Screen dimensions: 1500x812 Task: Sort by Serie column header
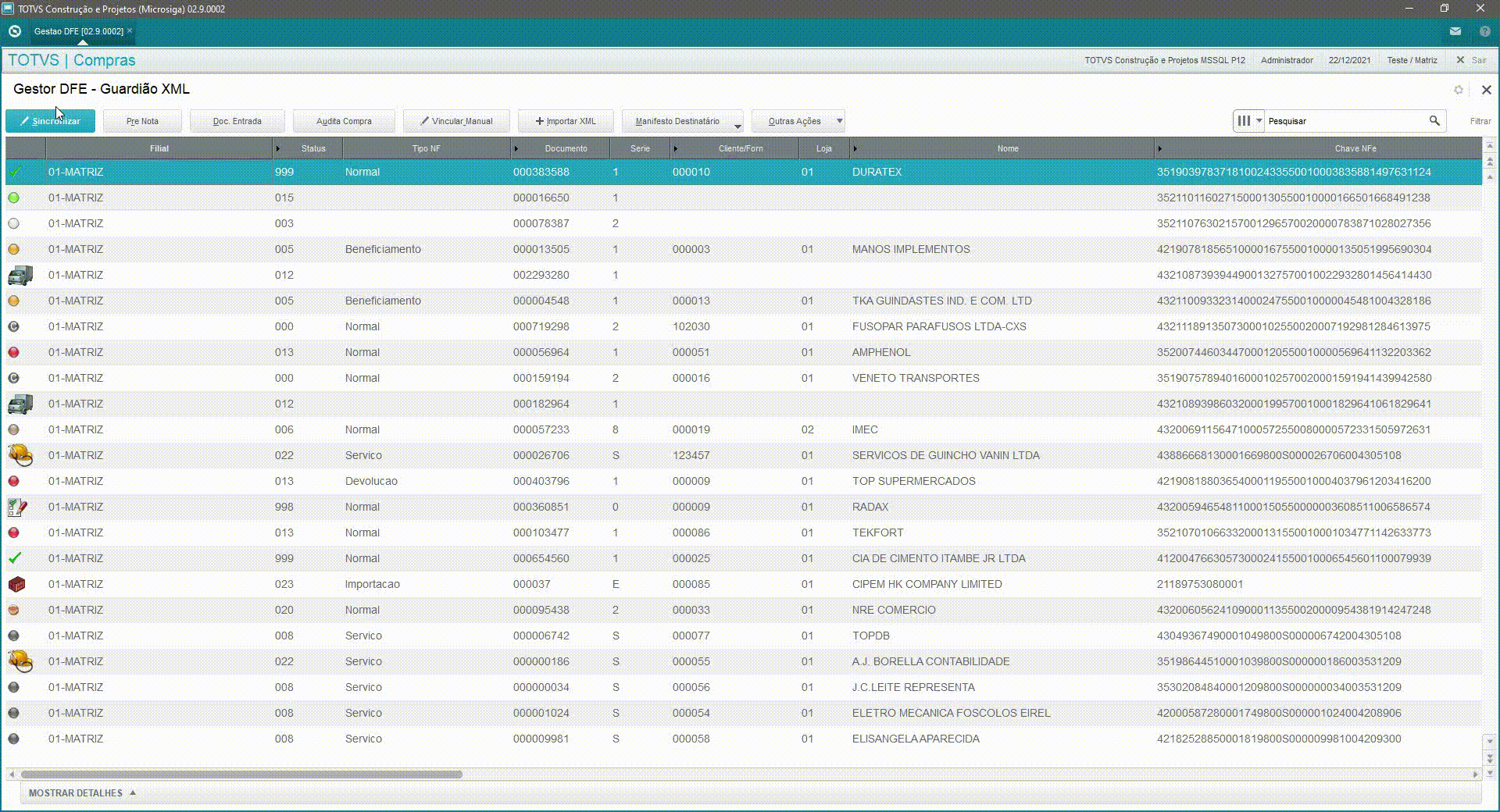640,148
